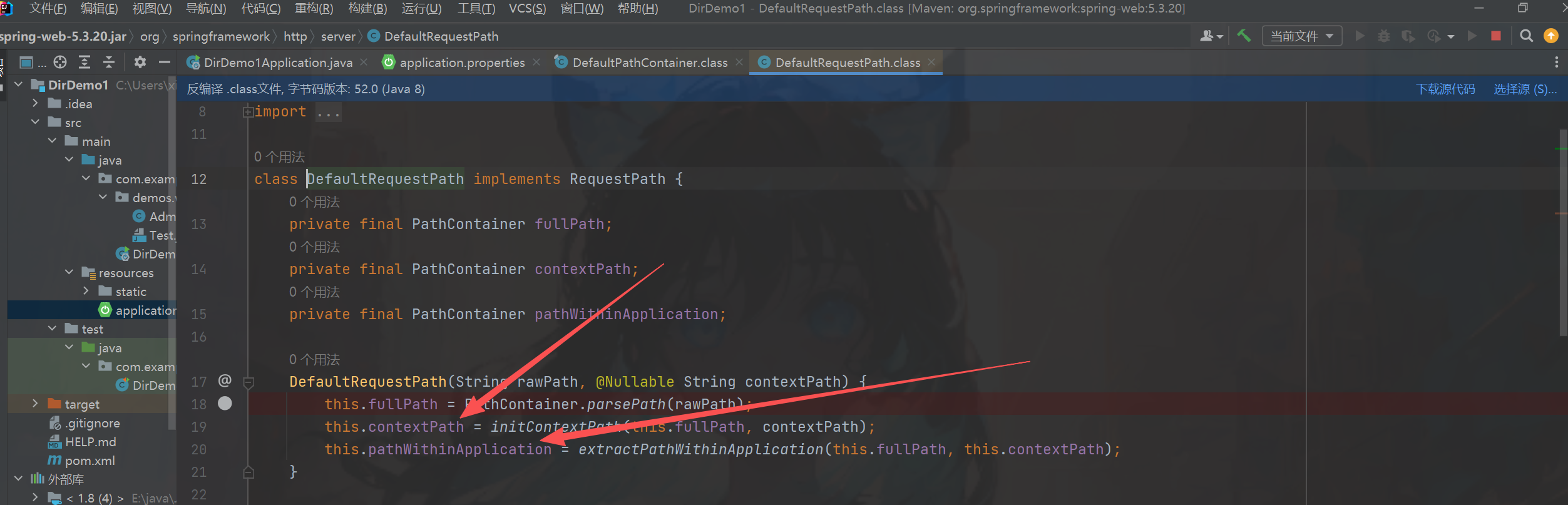
Task: Open Project panel gear settings
Action: pos(140,62)
